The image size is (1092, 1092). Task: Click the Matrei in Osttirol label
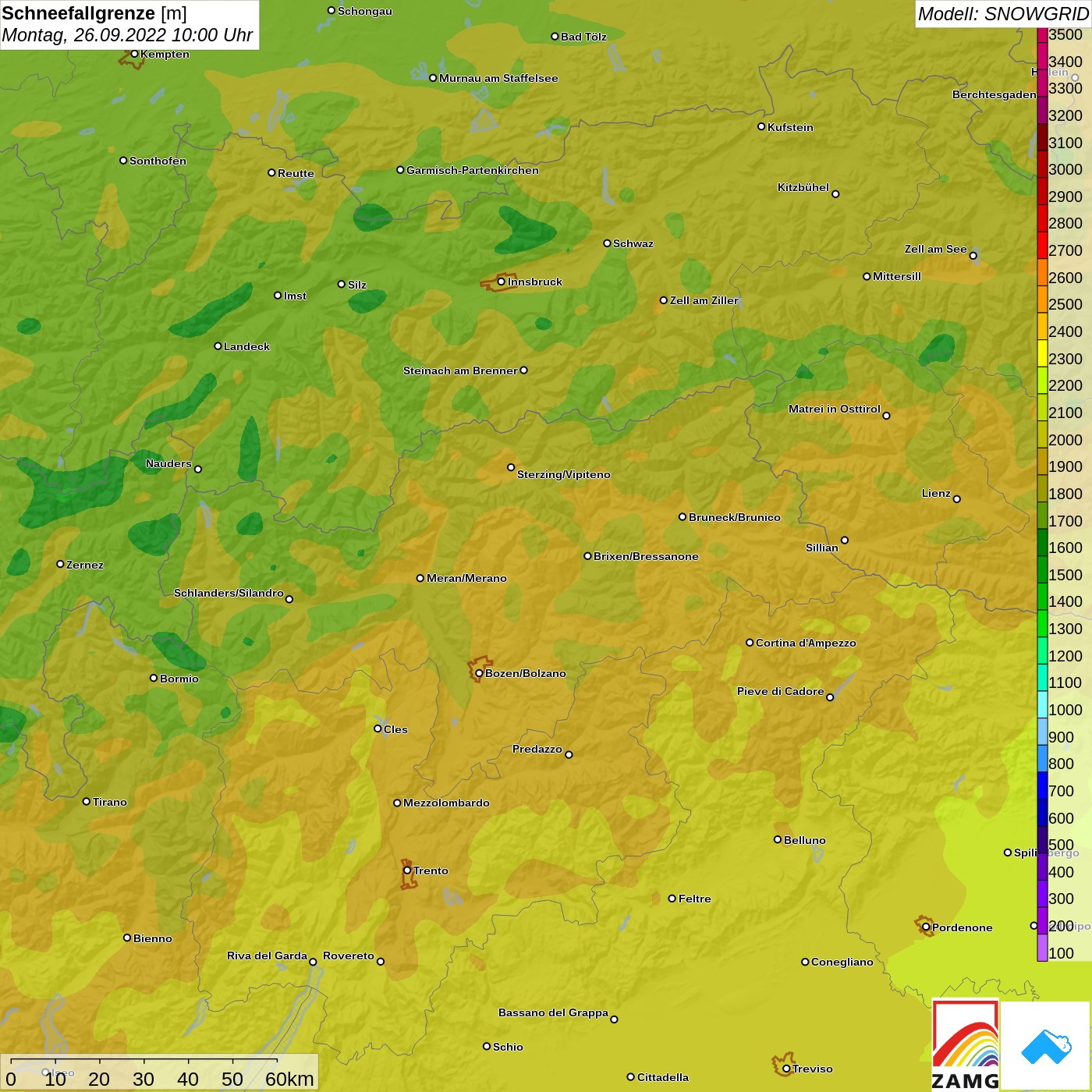coord(835,409)
